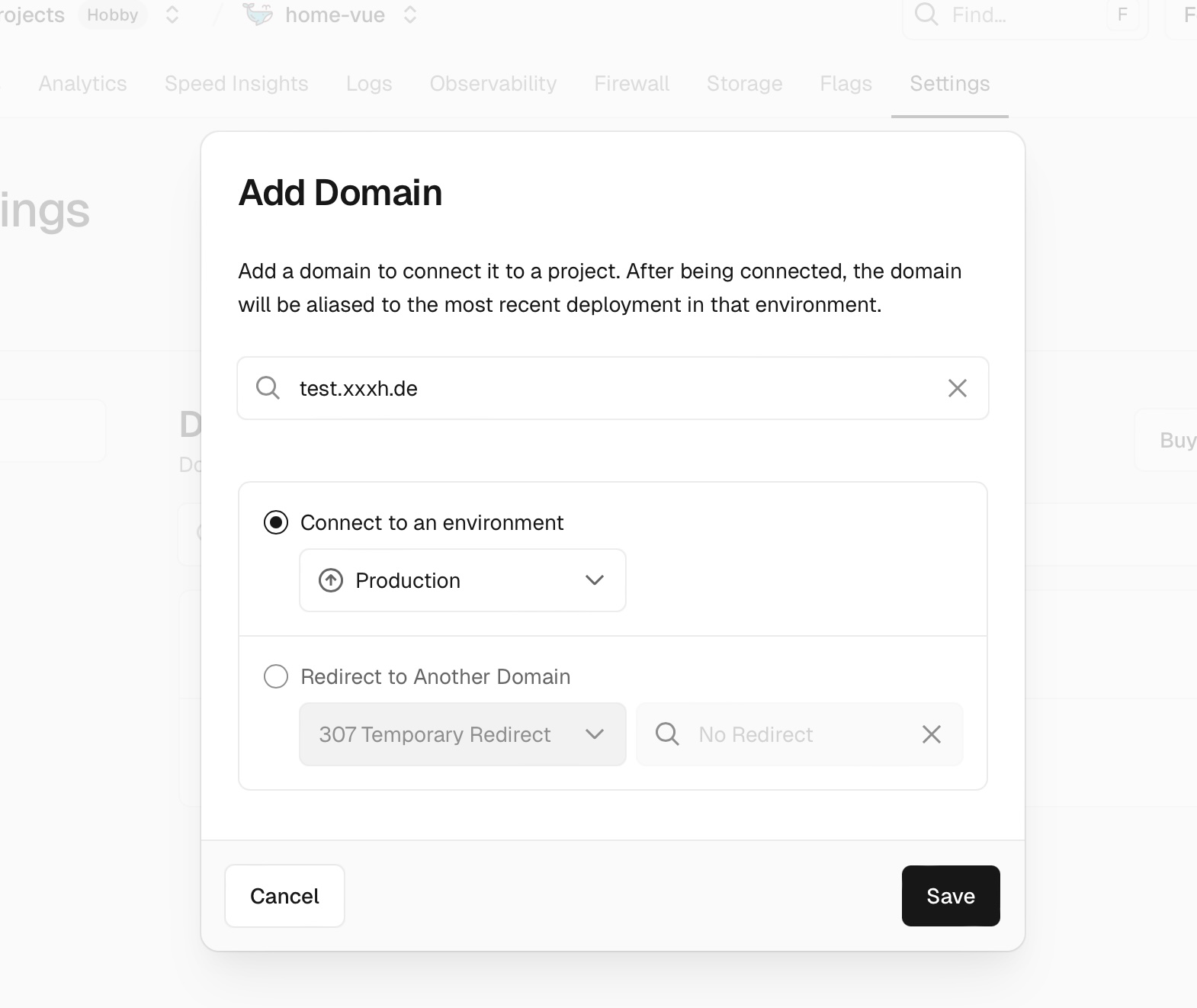Viewport: 1197px width, 1008px height.
Task: Open the Observability tab
Action: coord(493,83)
